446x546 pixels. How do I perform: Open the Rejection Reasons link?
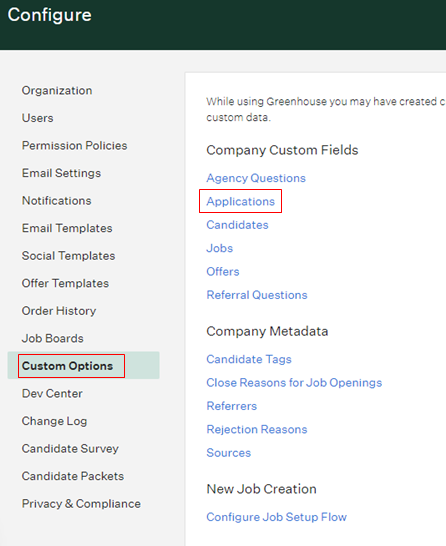click(257, 429)
